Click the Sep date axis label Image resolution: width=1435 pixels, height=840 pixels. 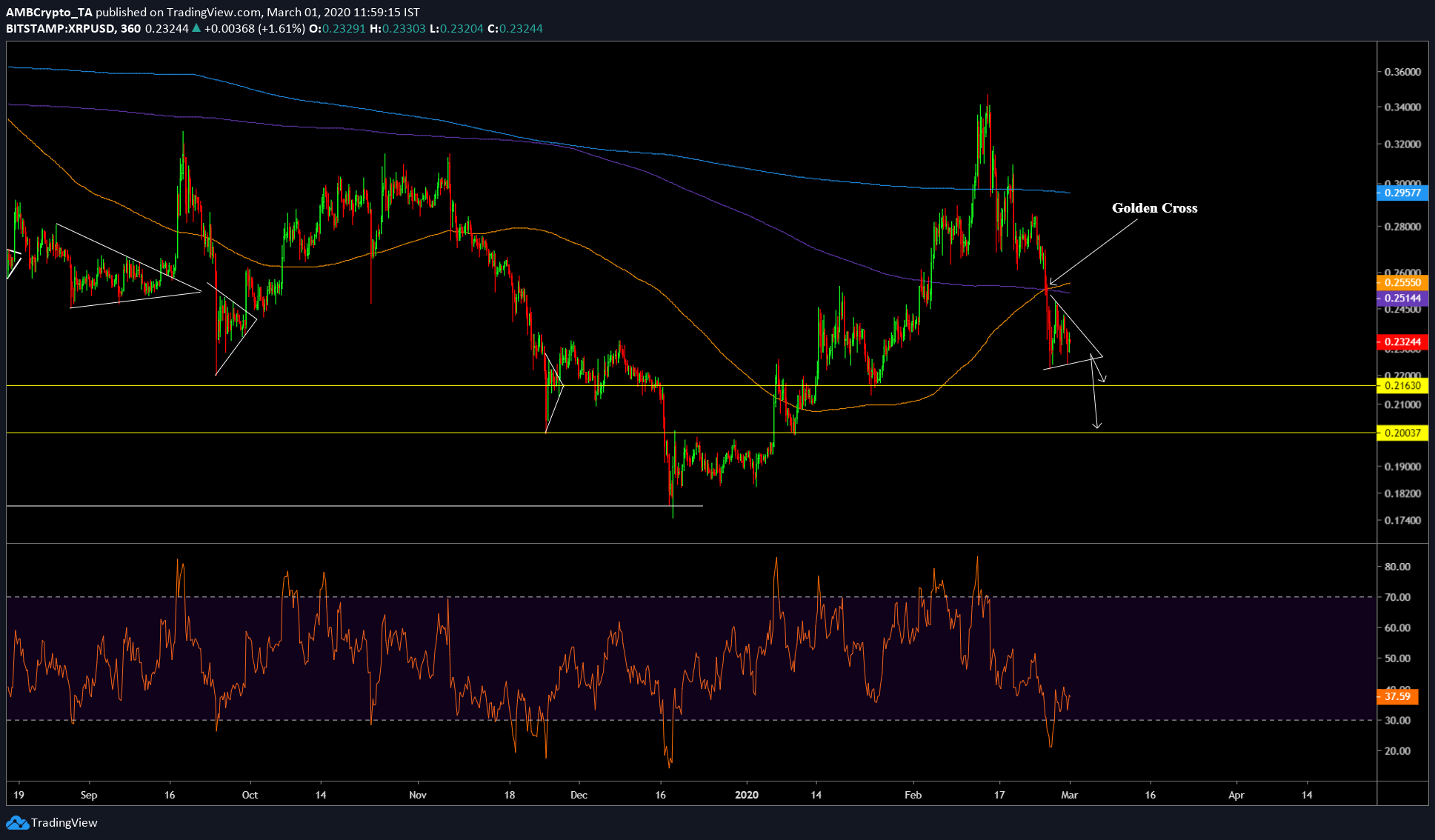89,796
